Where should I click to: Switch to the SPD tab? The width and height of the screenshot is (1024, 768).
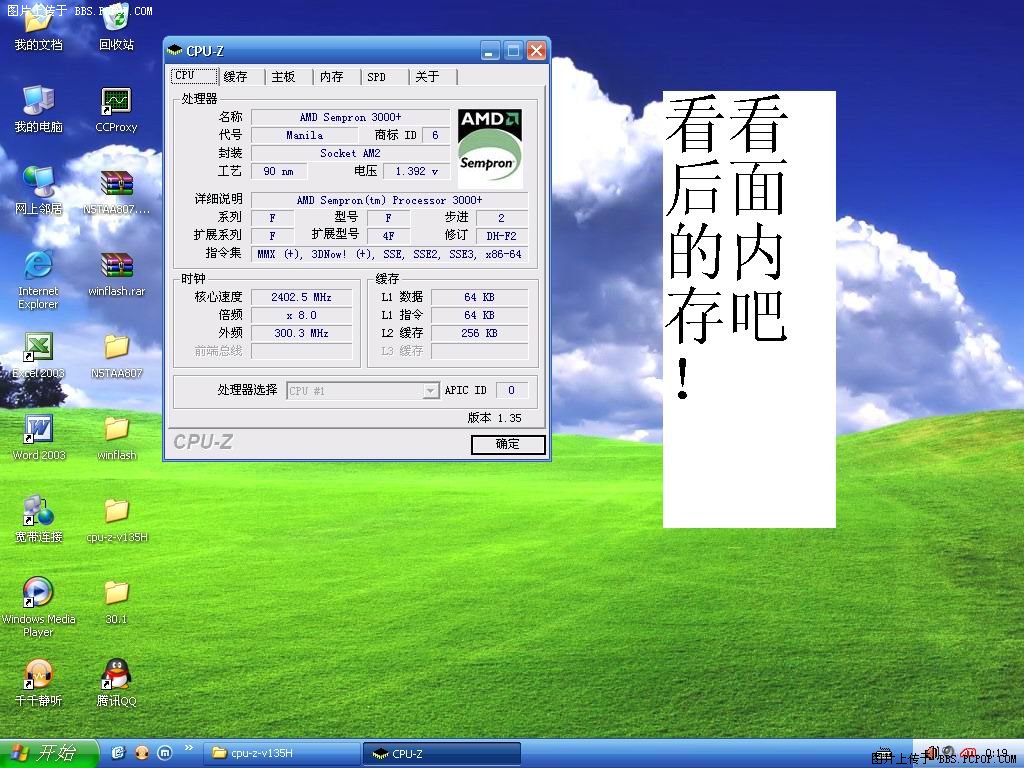pyautogui.click(x=385, y=77)
